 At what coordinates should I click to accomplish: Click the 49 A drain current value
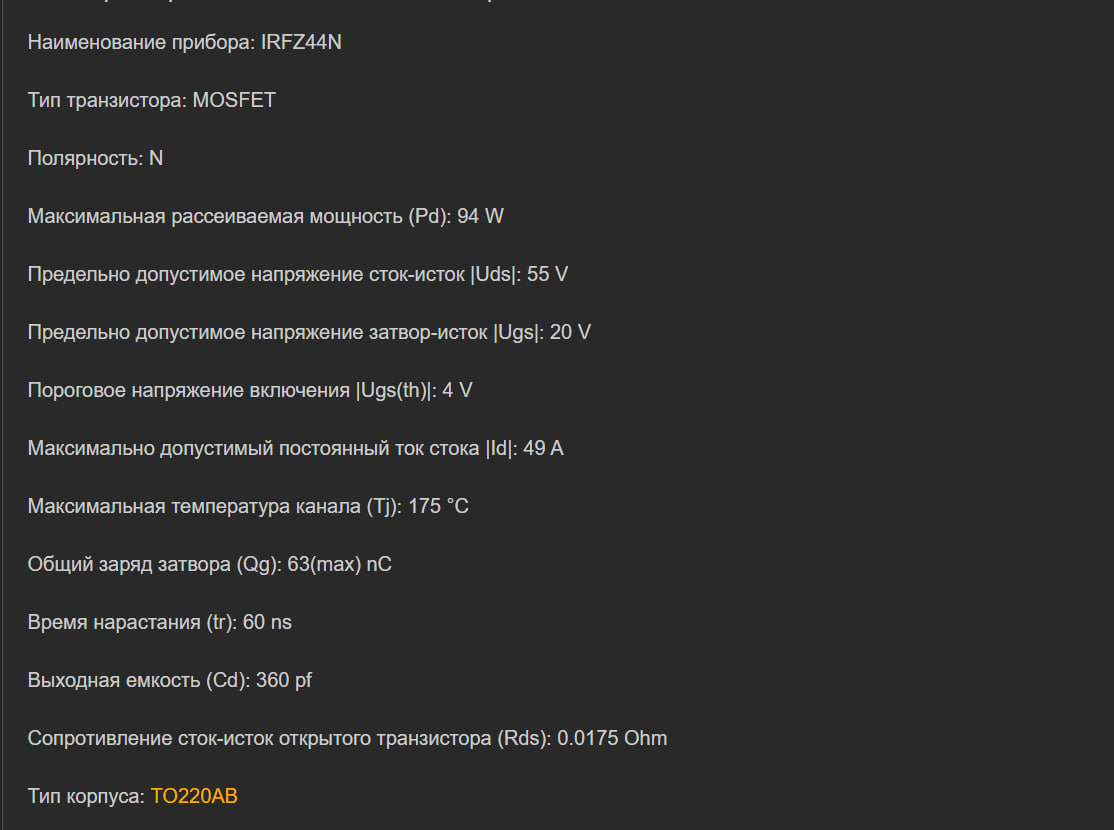coord(543,448)
